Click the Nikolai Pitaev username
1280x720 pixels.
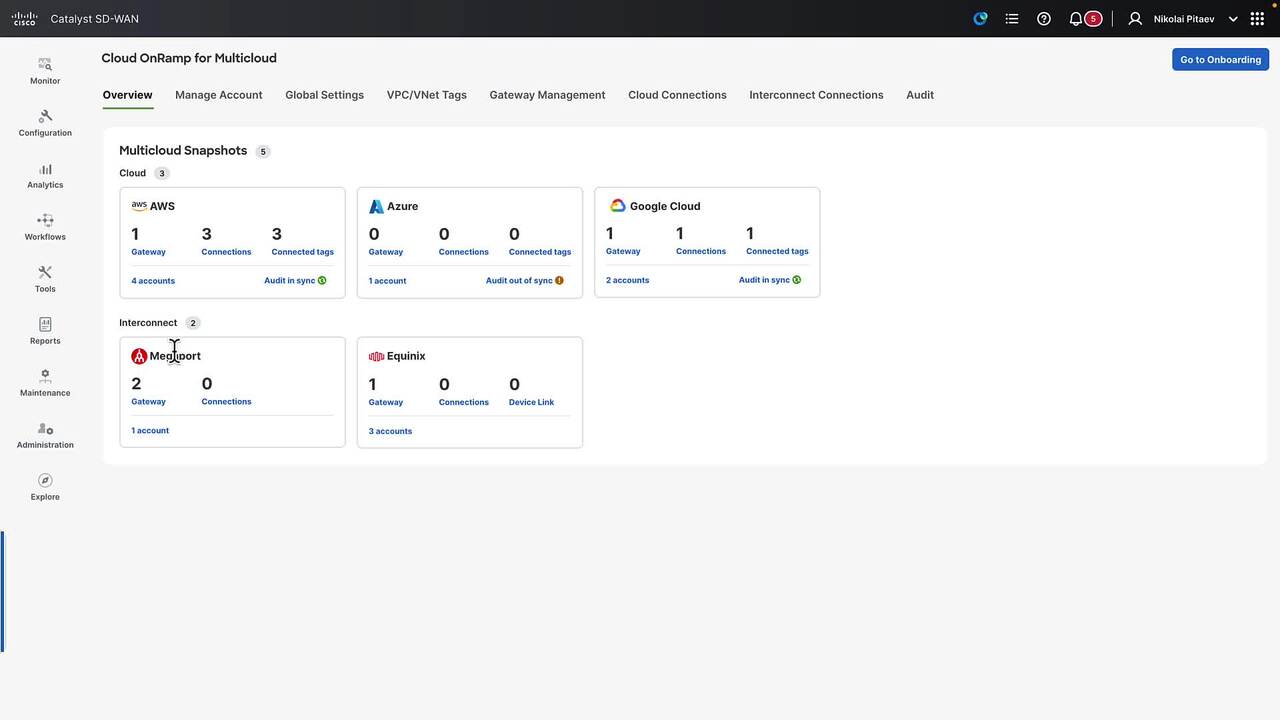click(x=1184, y=19)
